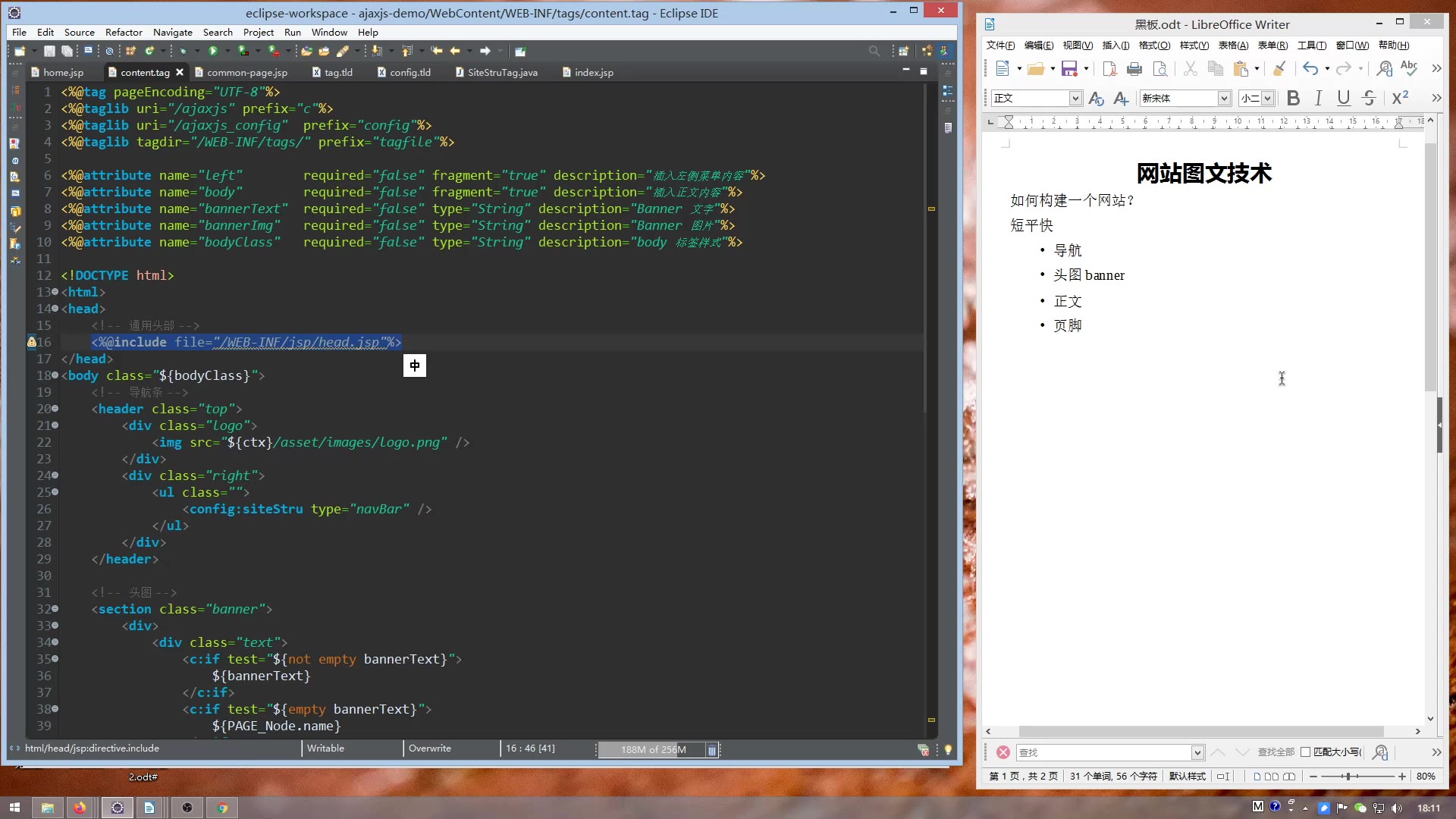Viewport: 1456px width, 819px height.
Task: Click the Writer zoom slider handle
Action: coord(1348,777)
